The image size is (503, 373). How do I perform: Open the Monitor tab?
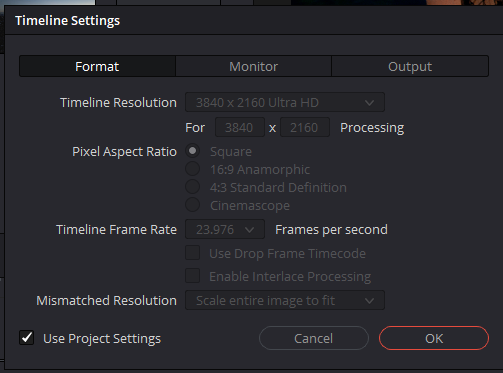pos(253,66)
